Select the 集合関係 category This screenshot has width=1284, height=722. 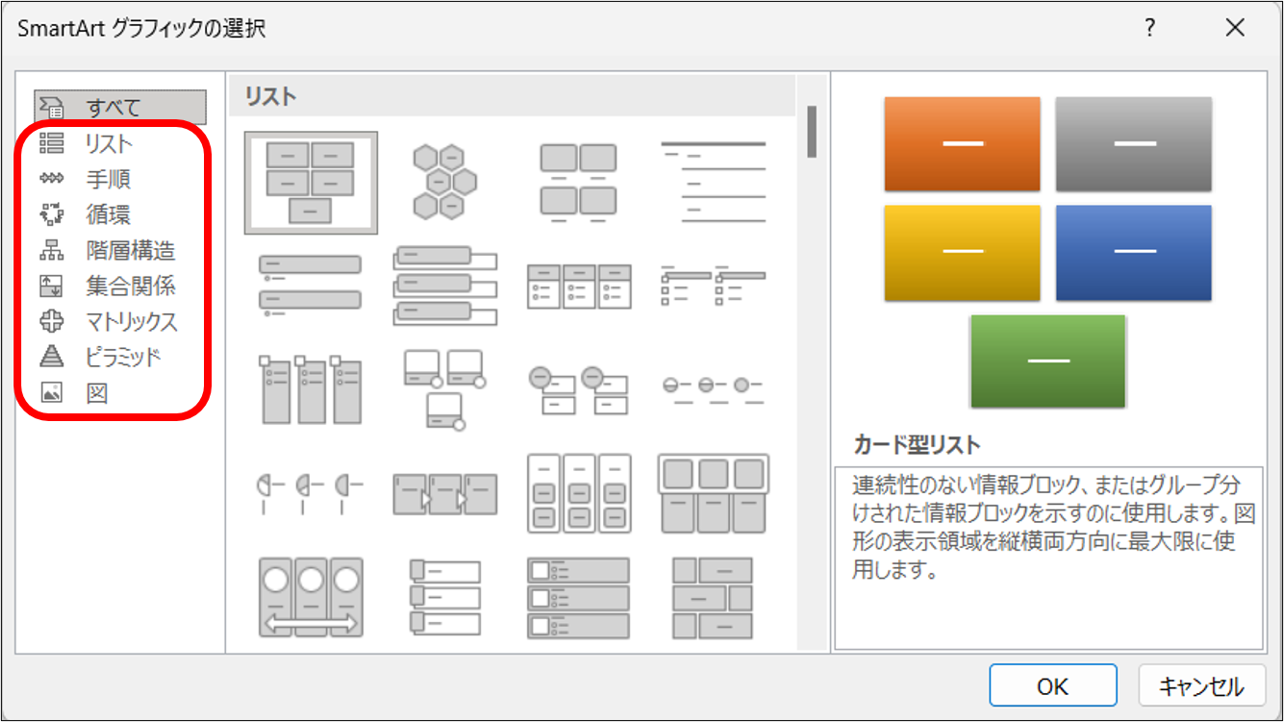108,286
